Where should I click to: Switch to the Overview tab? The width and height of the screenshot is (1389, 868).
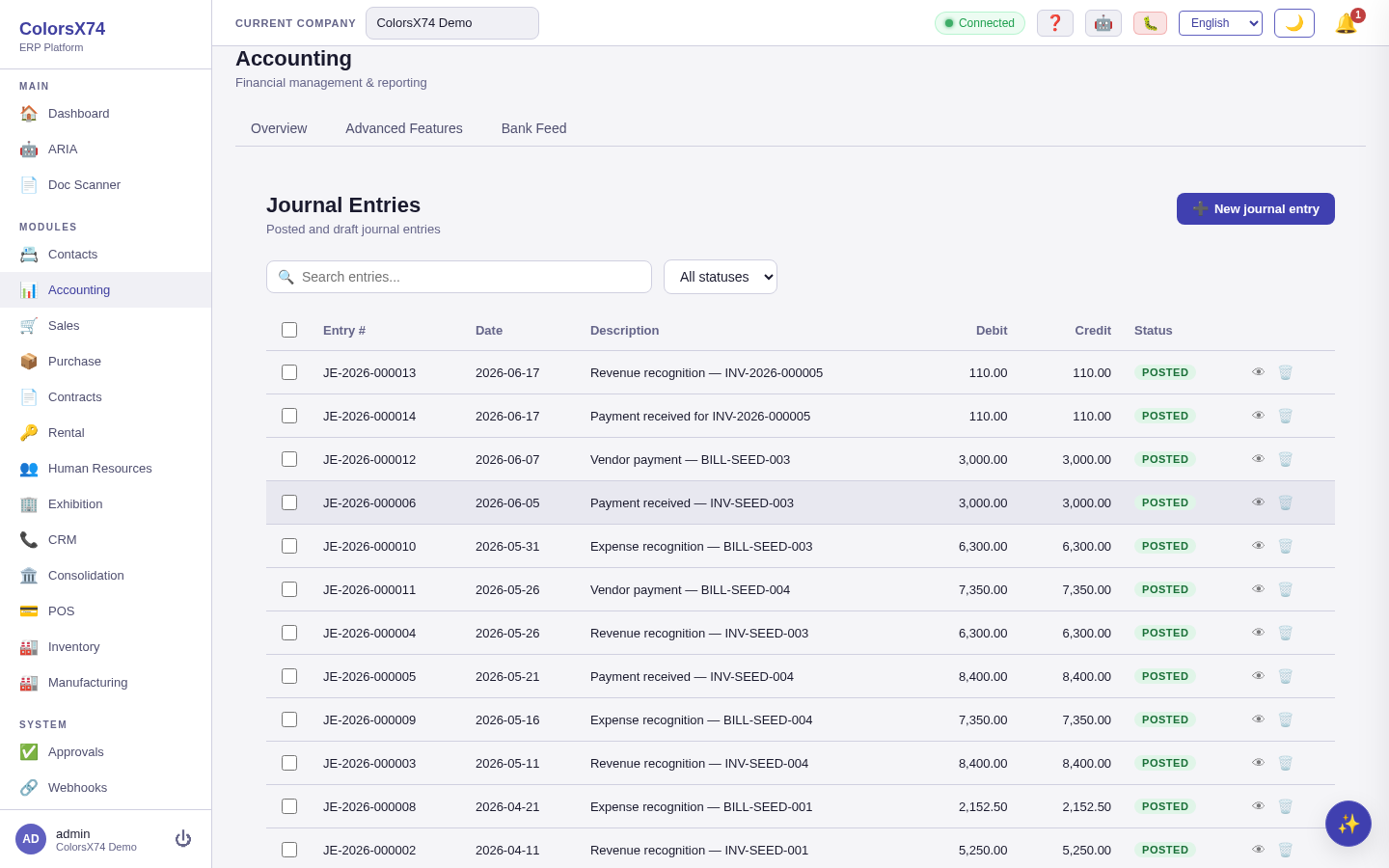tap(279, 128)
